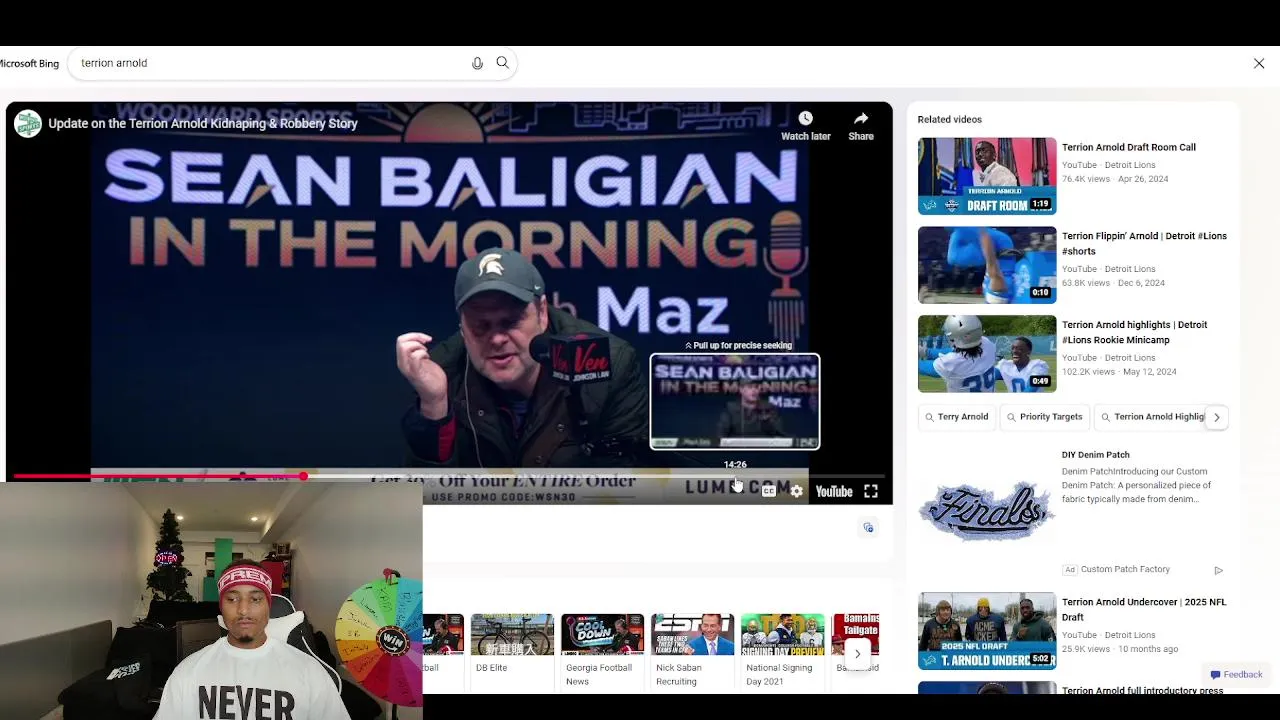Open the 'National Signing Day 2021' related card
1280x720 pixels.
[x=782, y=651]
